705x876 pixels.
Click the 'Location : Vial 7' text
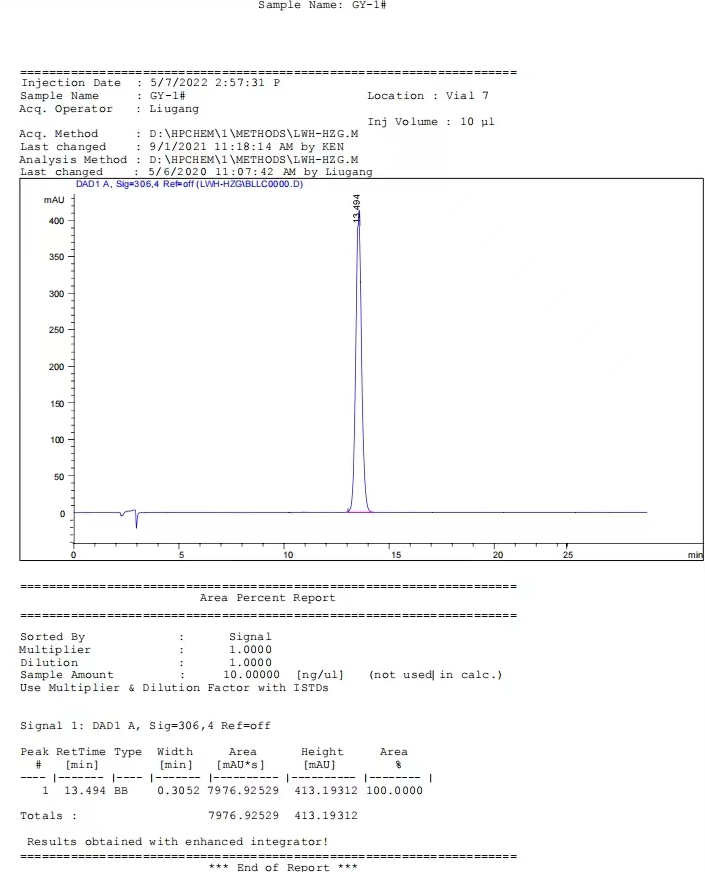(427, 96)
